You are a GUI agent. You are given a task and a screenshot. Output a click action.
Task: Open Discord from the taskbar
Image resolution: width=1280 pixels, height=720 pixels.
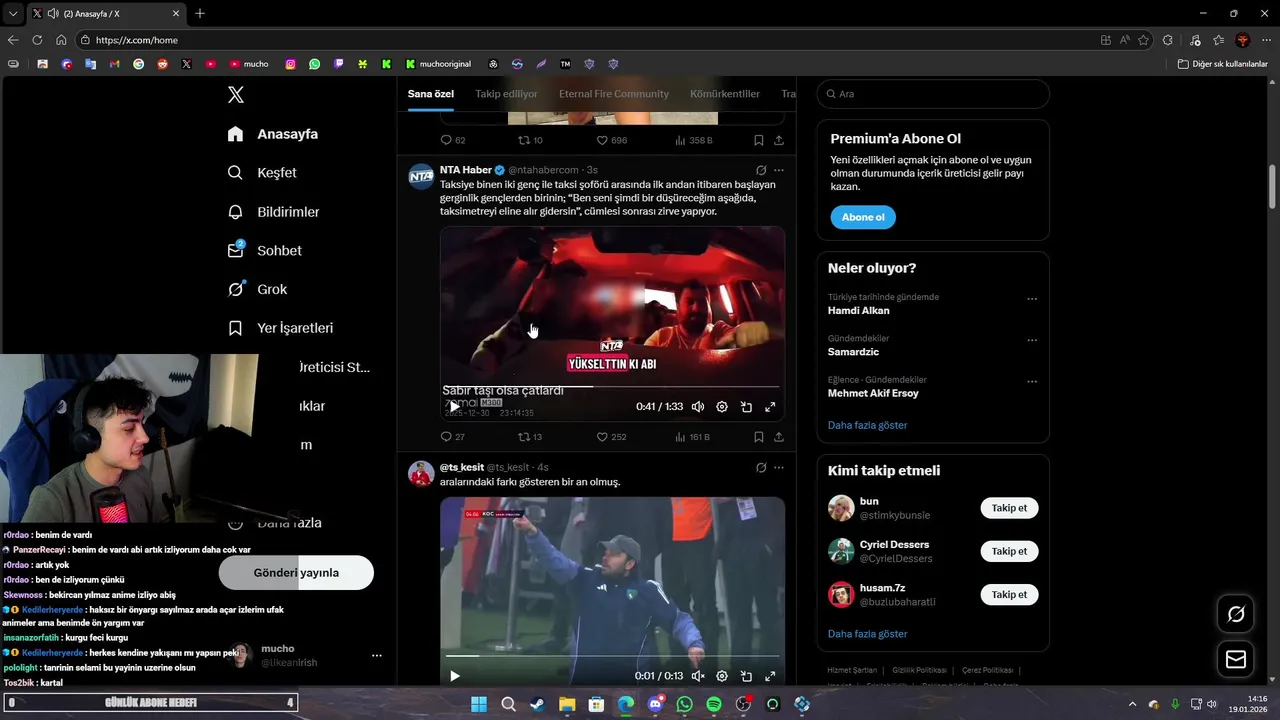(655, 704)
